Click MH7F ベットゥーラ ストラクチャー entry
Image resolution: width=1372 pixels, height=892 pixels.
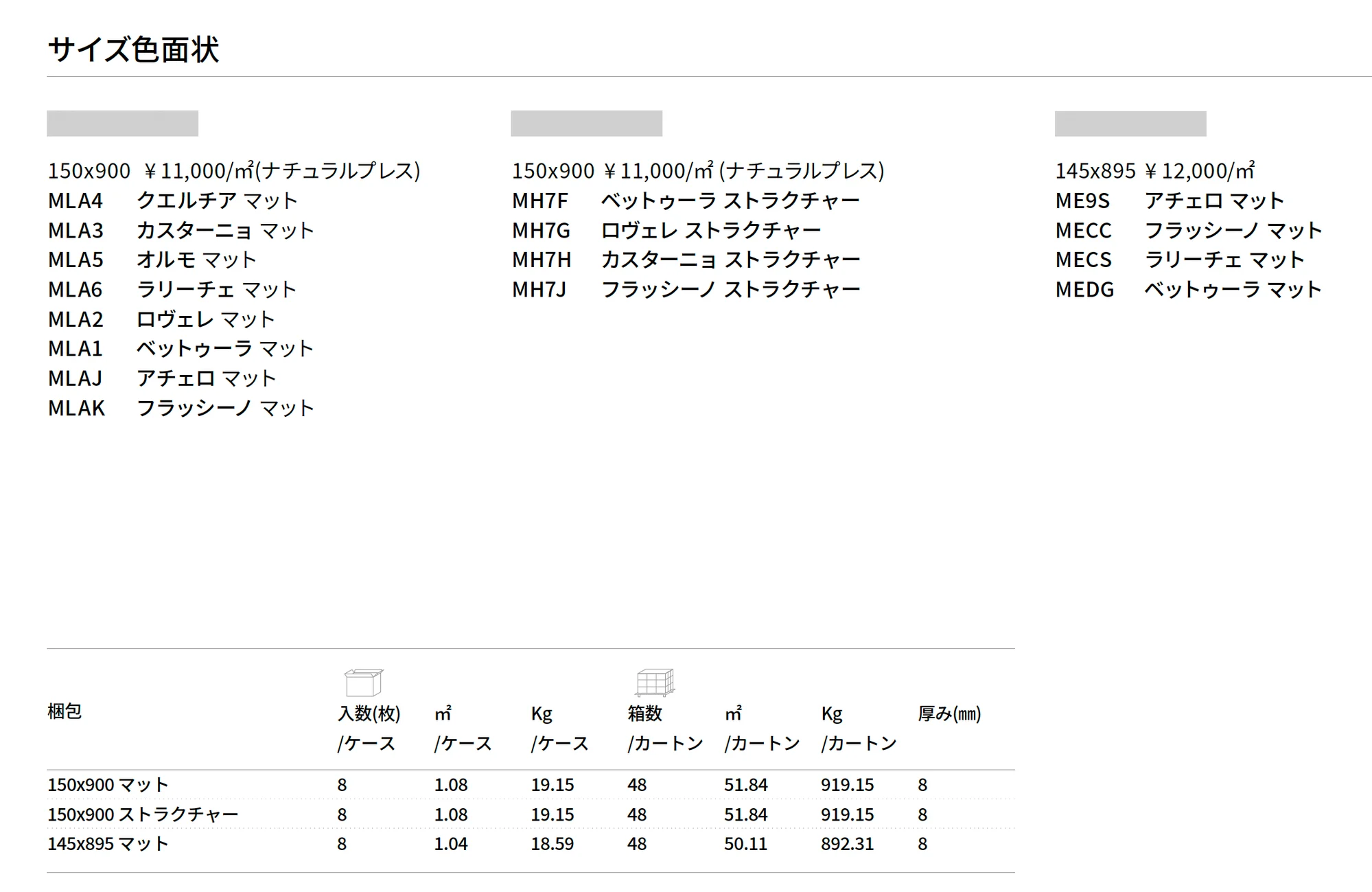(686, 201)
